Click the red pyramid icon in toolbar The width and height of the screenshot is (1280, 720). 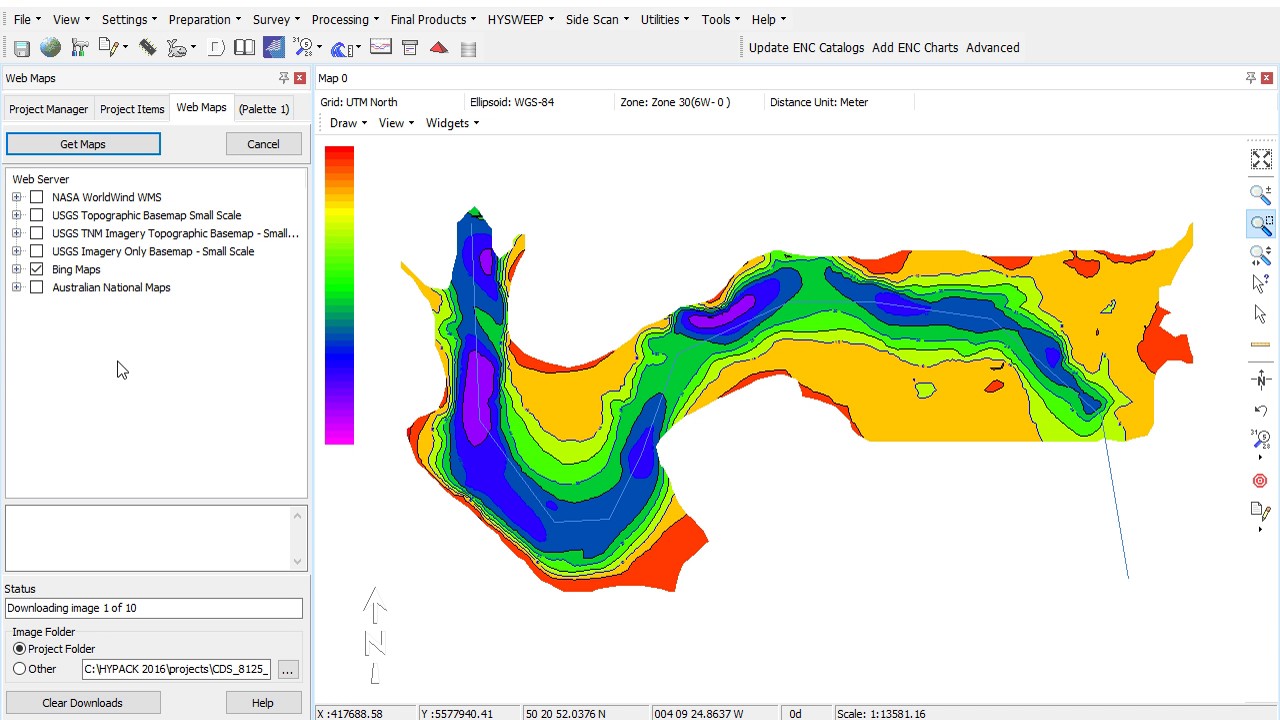click(x=439, y=47)
